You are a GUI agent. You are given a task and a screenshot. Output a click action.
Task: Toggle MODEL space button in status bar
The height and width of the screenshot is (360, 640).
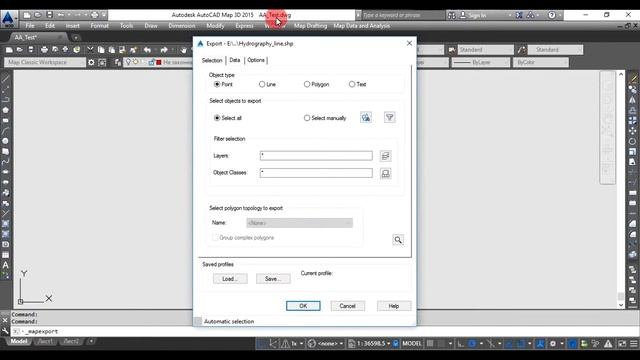coord(411,344)
